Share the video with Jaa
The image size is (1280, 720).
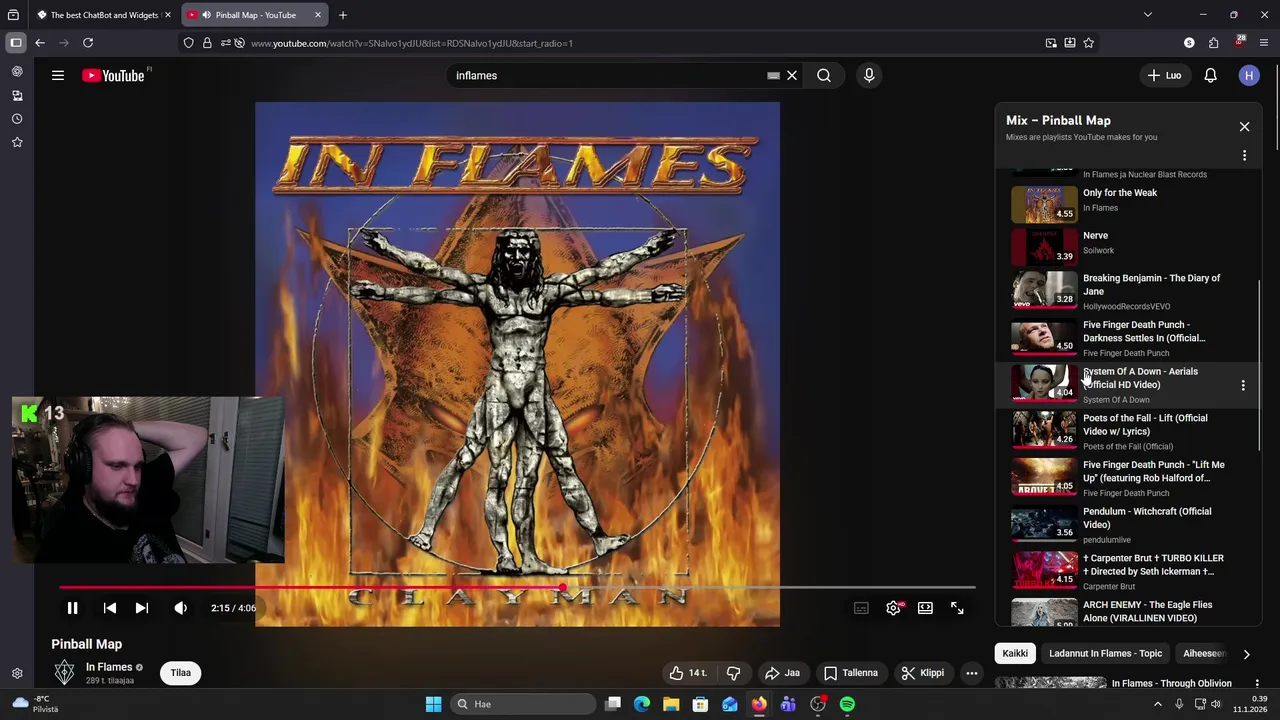pos(782,673)
